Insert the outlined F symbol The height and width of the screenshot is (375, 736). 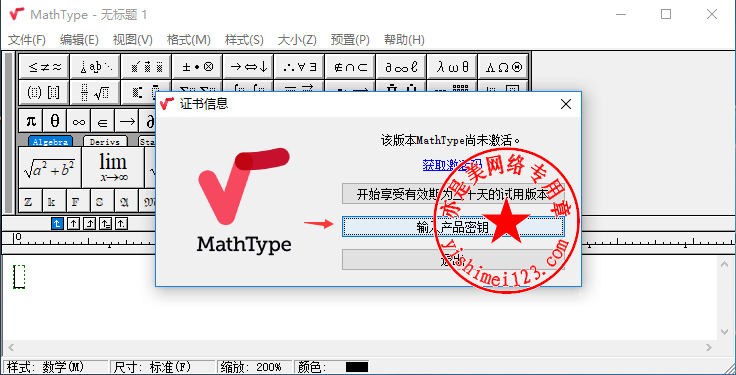coord(78,201)
